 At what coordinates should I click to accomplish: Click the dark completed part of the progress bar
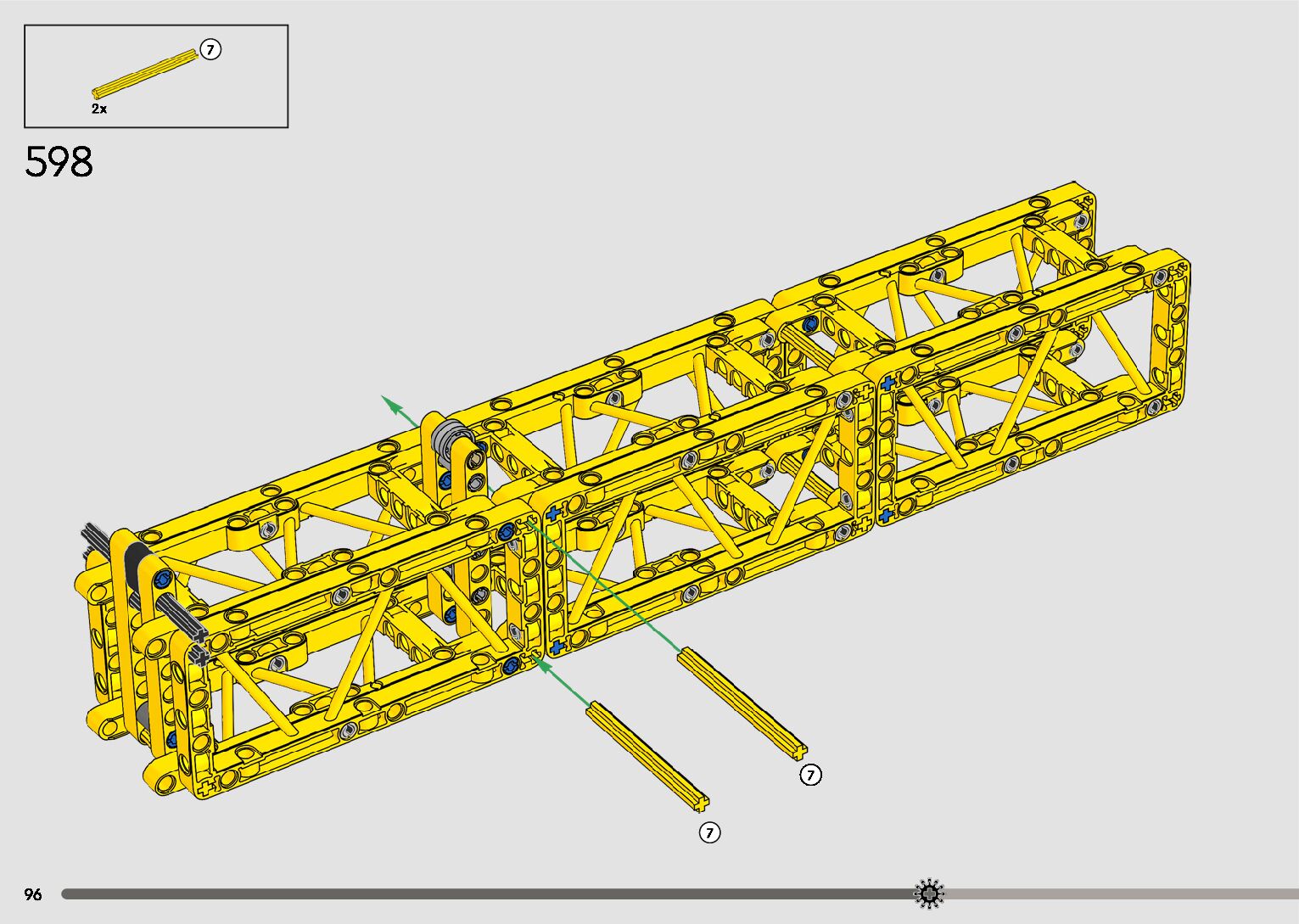tap(484, 894)
